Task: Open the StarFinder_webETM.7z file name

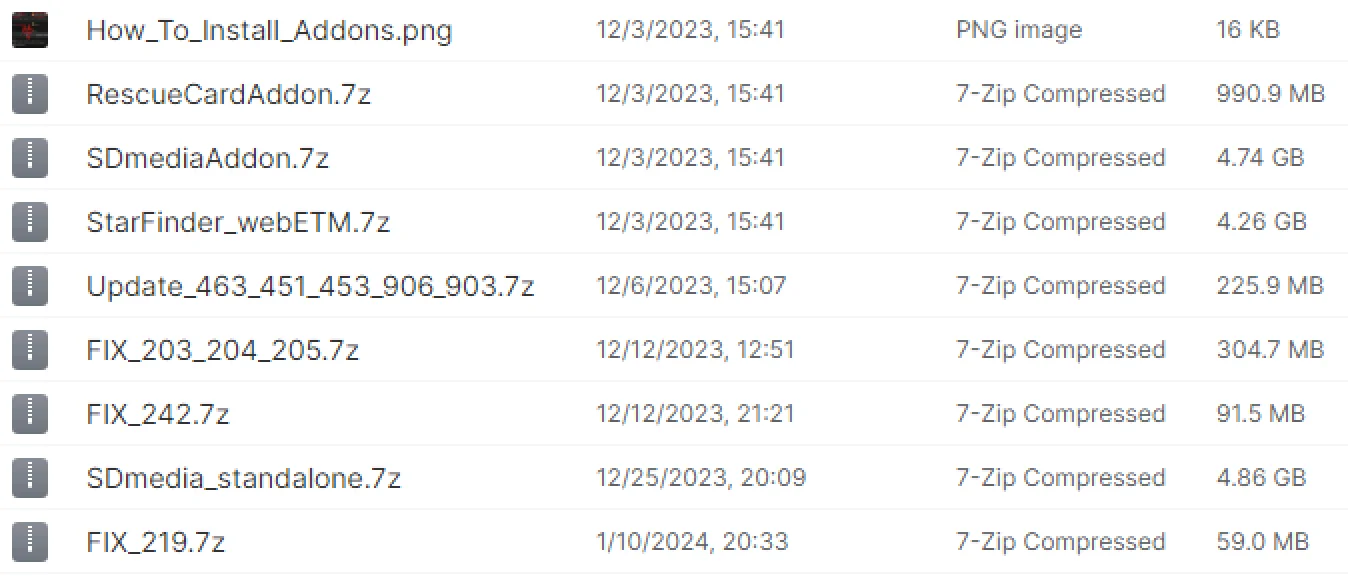Action: (238, 222)
